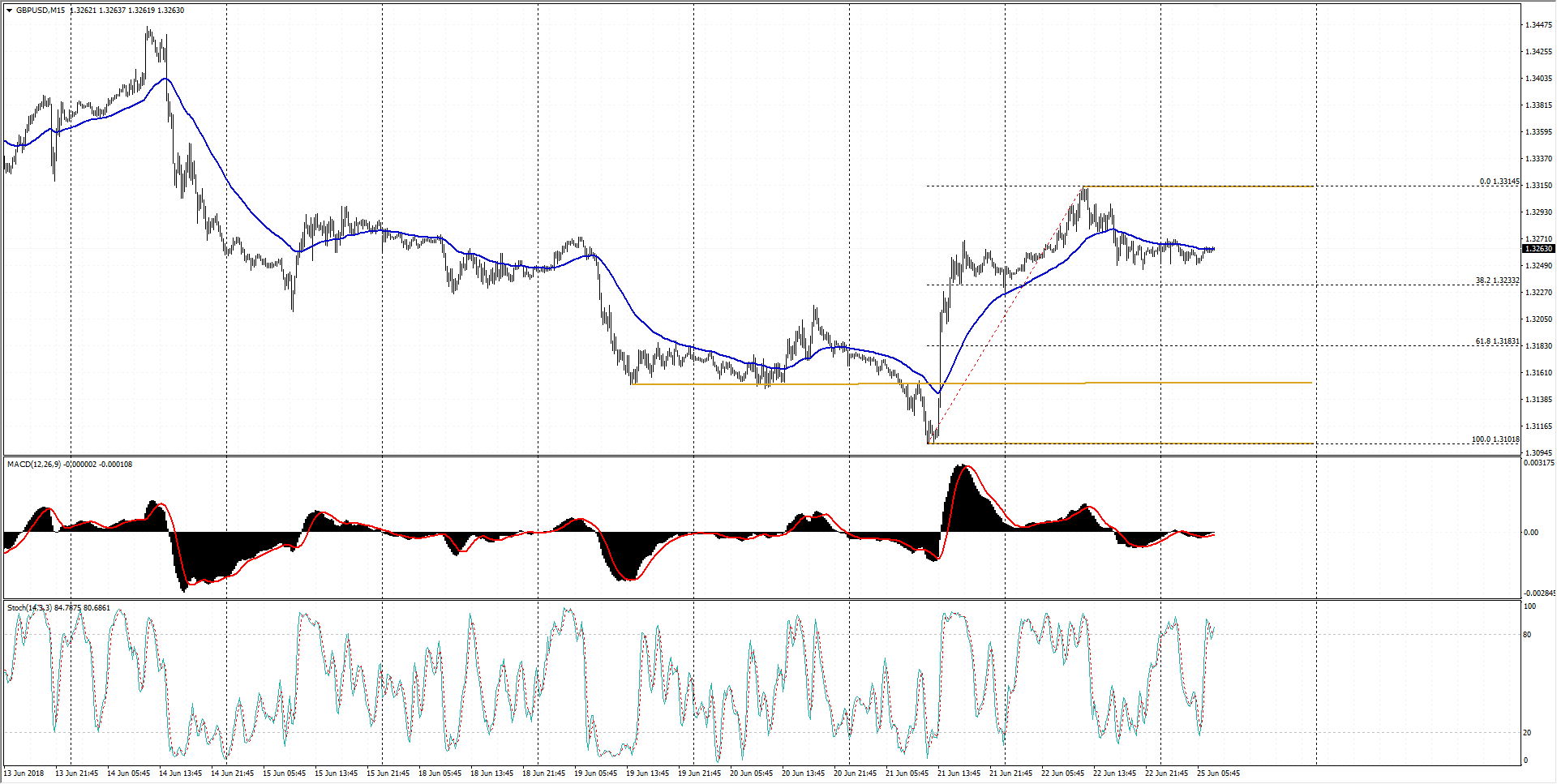Click the 1.34475 price on the scale
The width and height of the screenshot is (1557, 784).
coord(1538,25)
